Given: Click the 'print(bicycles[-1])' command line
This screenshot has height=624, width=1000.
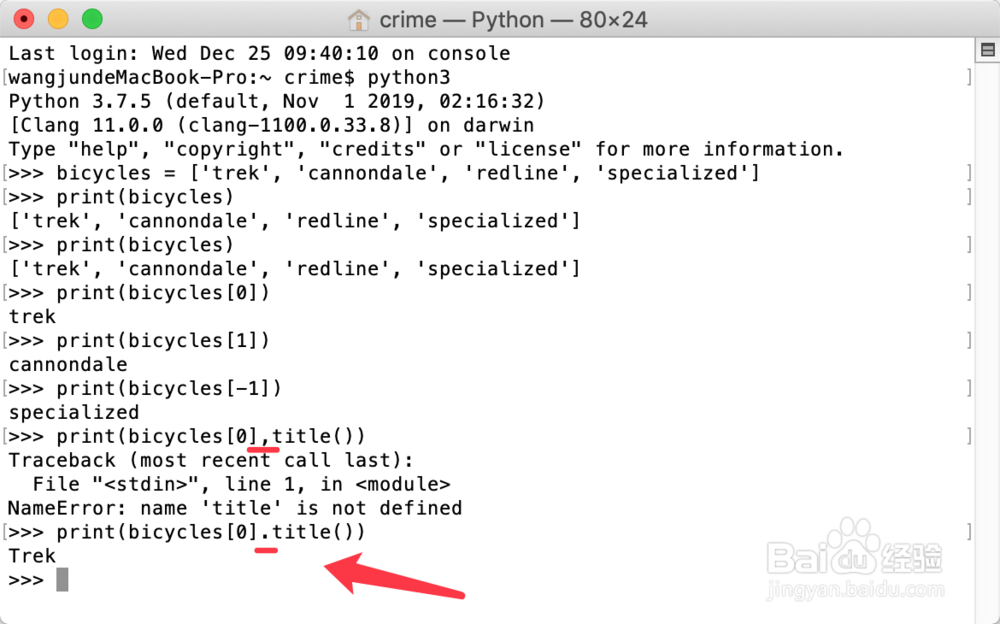Looking at the screenshot, I should [145, 389].
